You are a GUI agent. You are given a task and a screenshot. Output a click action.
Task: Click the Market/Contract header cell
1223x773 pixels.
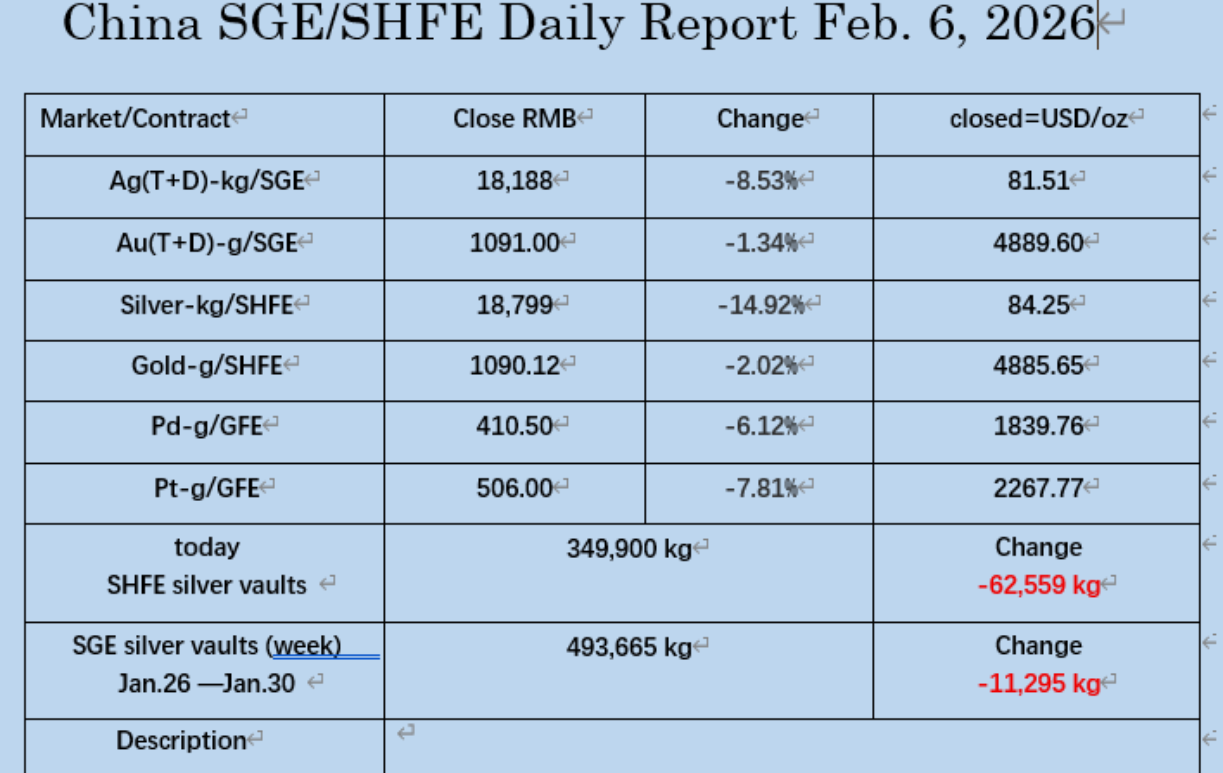(136, 119)
